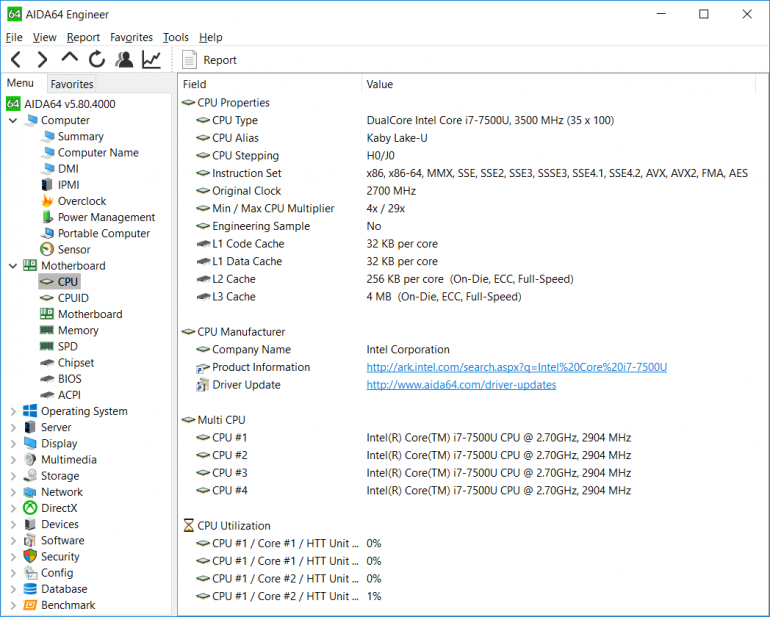Screen dimensions: 770x617
Task: Click the Report toolbar button
Action: coord(209,60)
